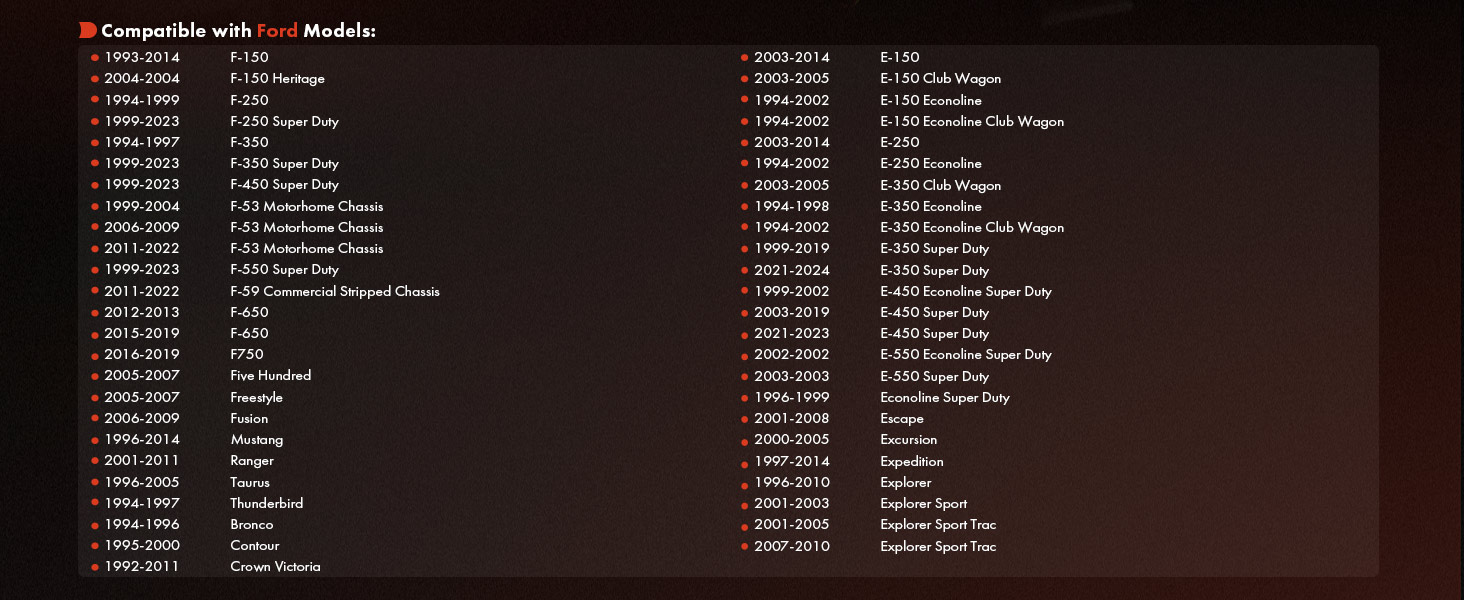1464x600 pixels.
Task: Click the F750 model name
Action: point(247,354)
